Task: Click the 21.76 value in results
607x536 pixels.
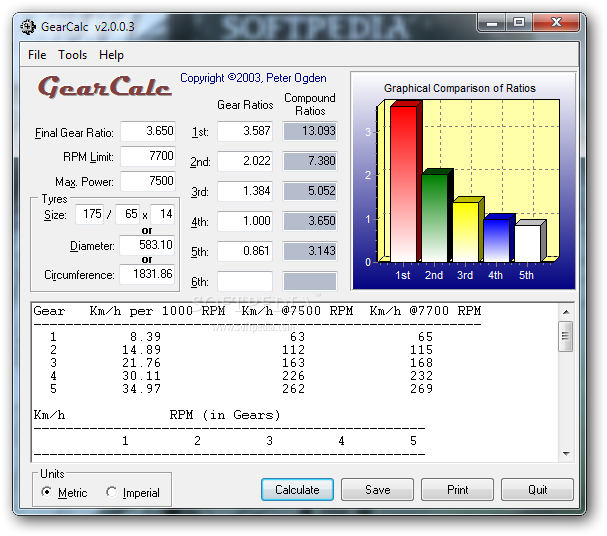Action: click(x=141, y=363)
